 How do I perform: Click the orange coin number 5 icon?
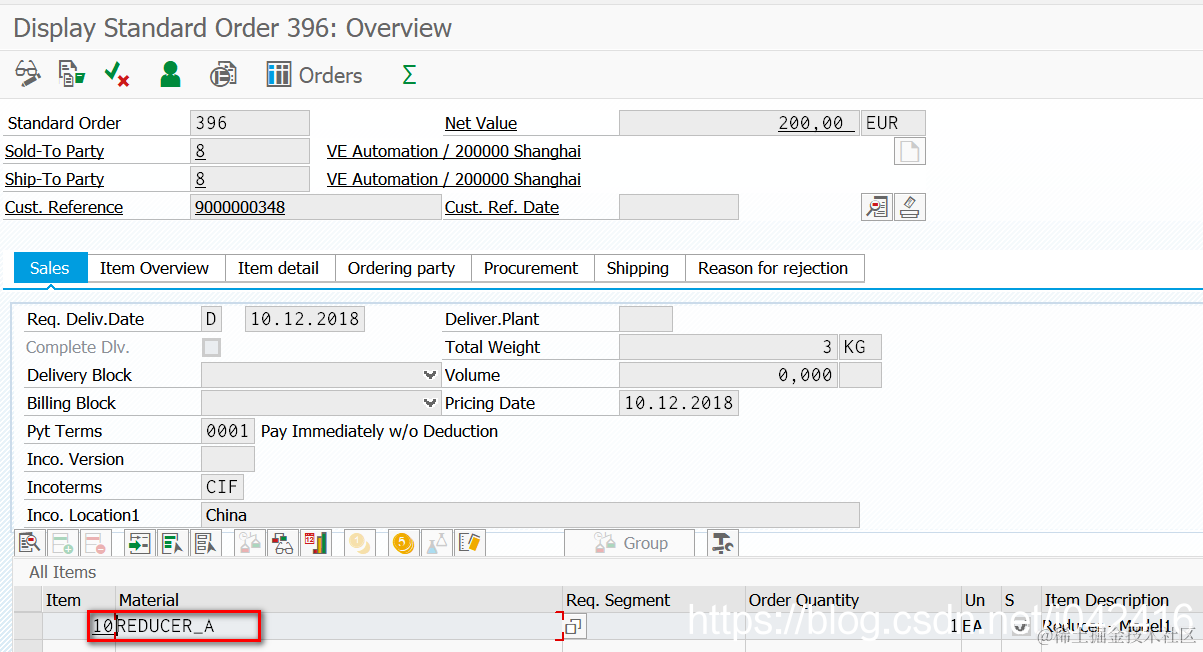tap(403, 543)
